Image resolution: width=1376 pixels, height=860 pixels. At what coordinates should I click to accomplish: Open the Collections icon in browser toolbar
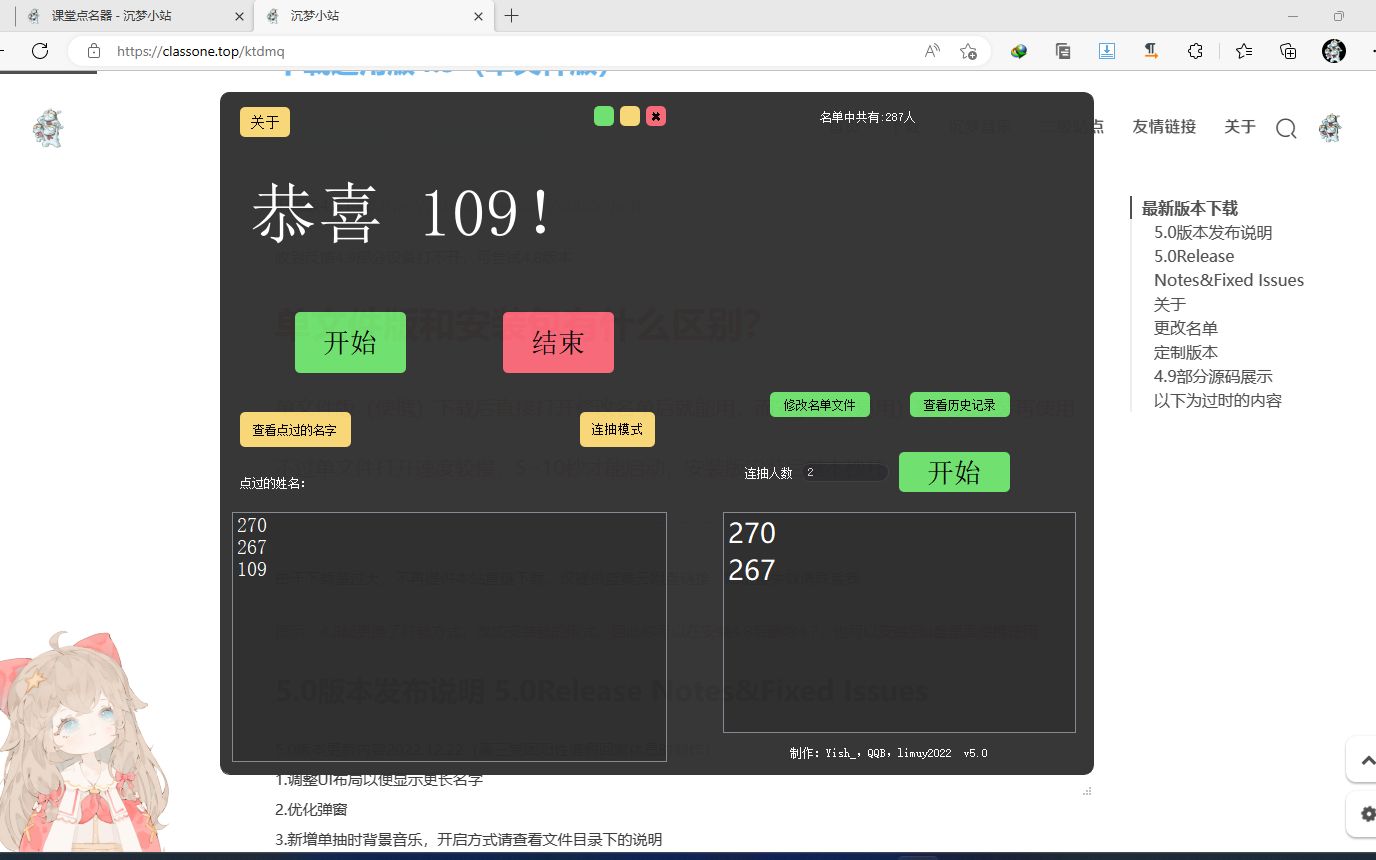(x=1288, y=51)
